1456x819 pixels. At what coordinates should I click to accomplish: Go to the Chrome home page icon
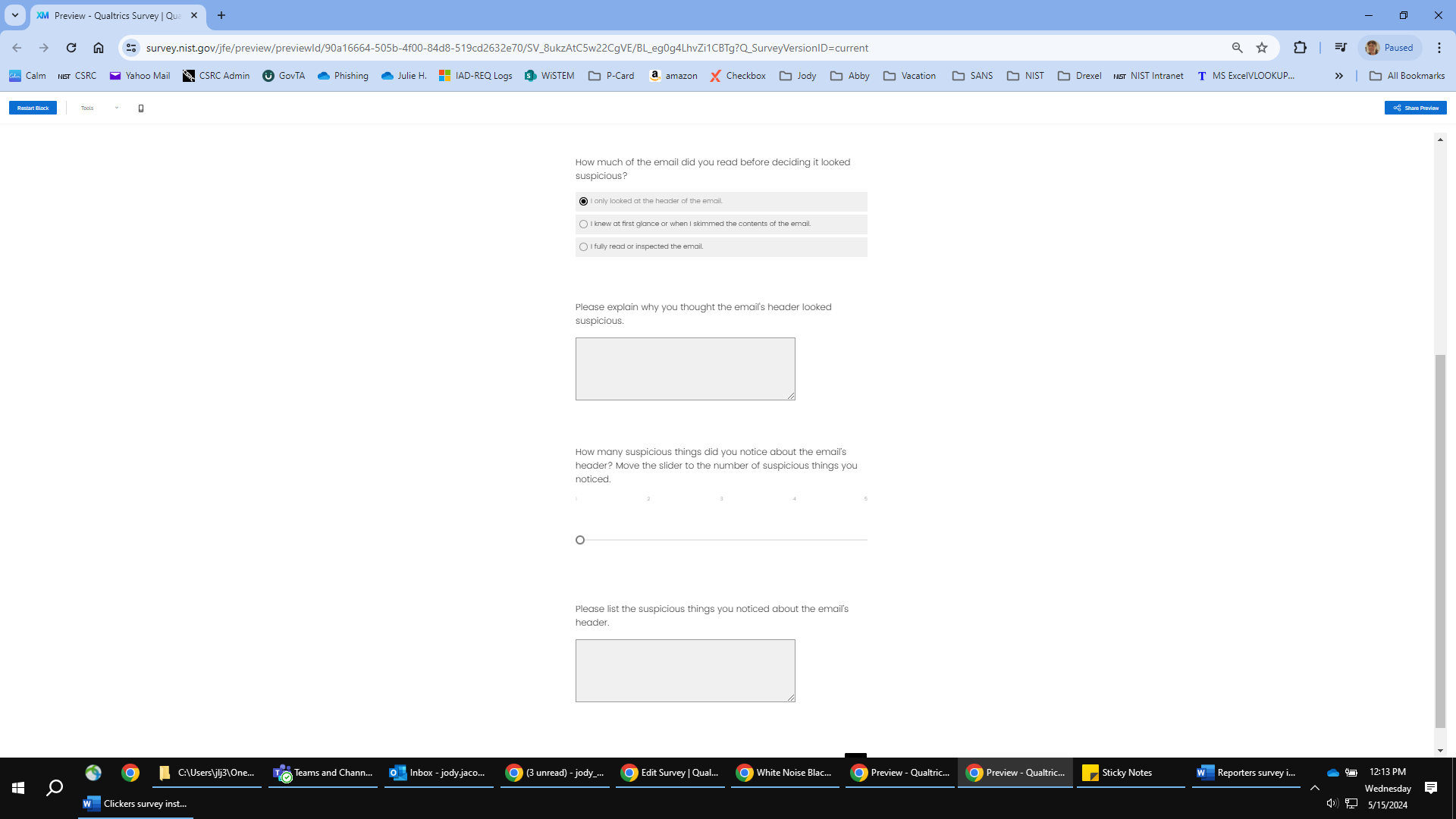(x=99, y=48)
